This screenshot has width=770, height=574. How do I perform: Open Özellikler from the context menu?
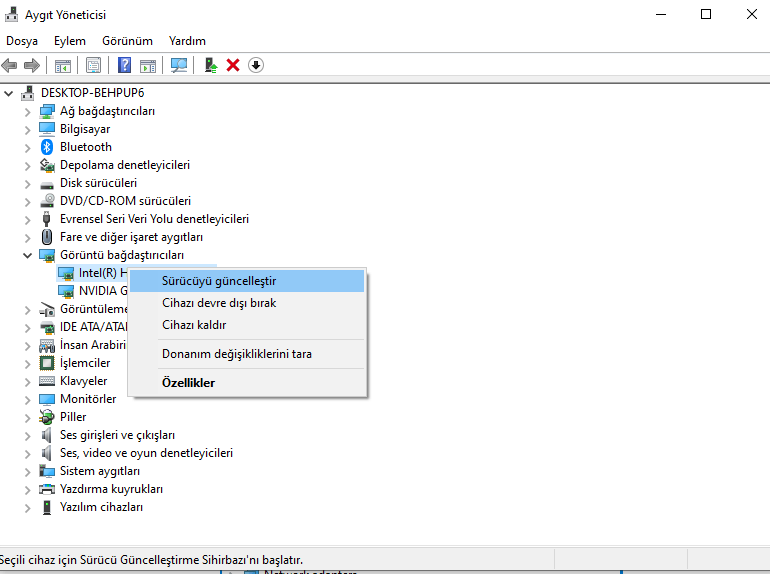[188, 383]
